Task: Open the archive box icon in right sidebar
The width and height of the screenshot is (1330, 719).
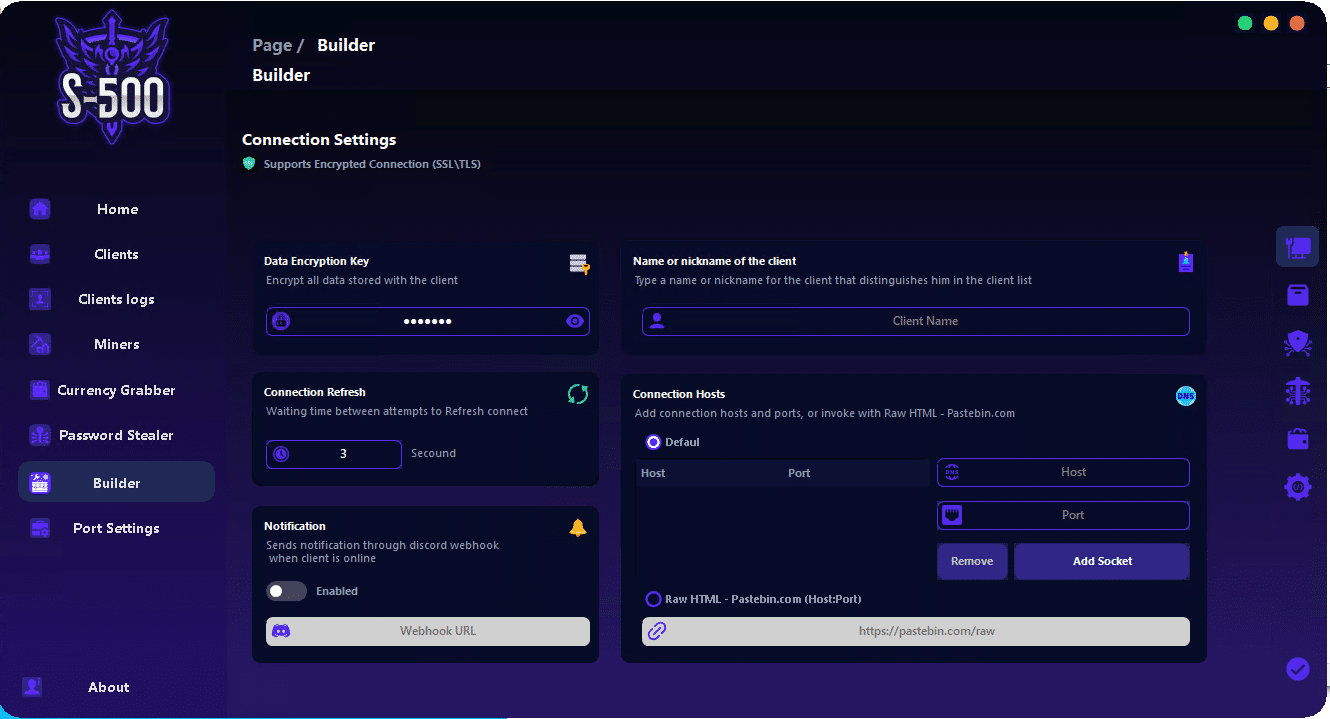Action: click(x=1297, y=295)
